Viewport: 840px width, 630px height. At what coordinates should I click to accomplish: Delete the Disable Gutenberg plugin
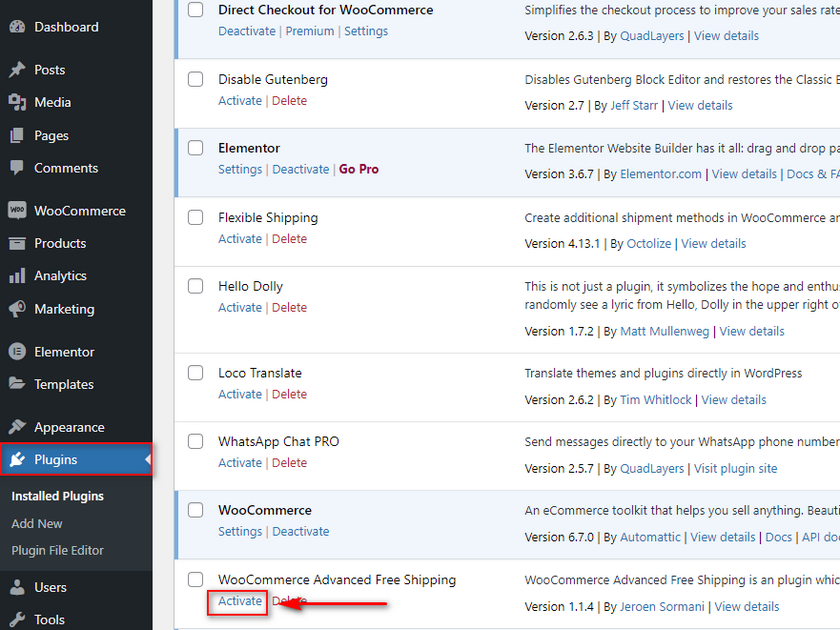click(x=289, y=101)
